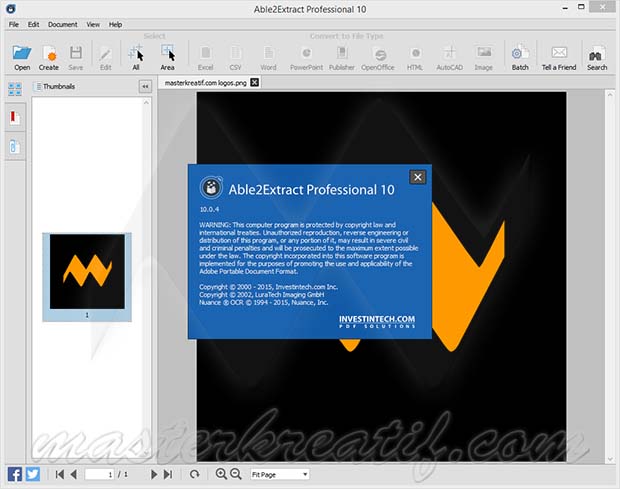Choose the Select Area tool
The width and height of the screenshot is (620, 489).
(x=167, y=57)
